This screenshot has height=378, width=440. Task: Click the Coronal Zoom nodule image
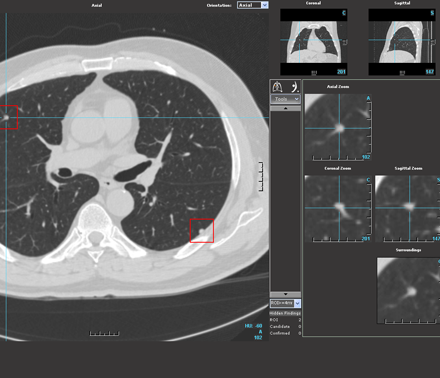click(x=338, y=208)
